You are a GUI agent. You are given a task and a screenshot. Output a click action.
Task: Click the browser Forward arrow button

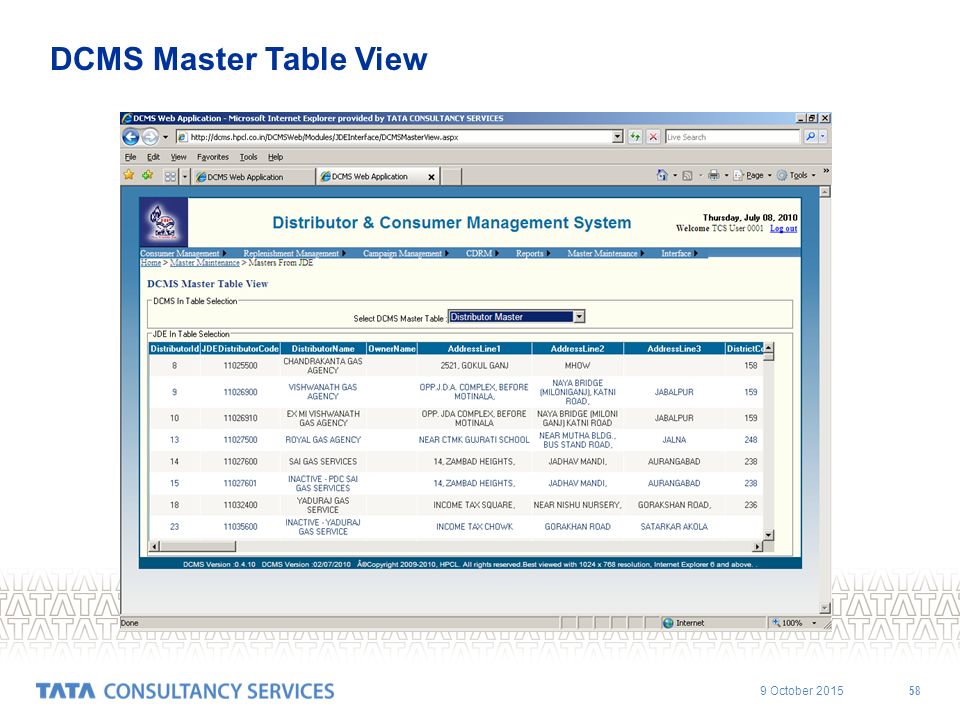point(151,137)
